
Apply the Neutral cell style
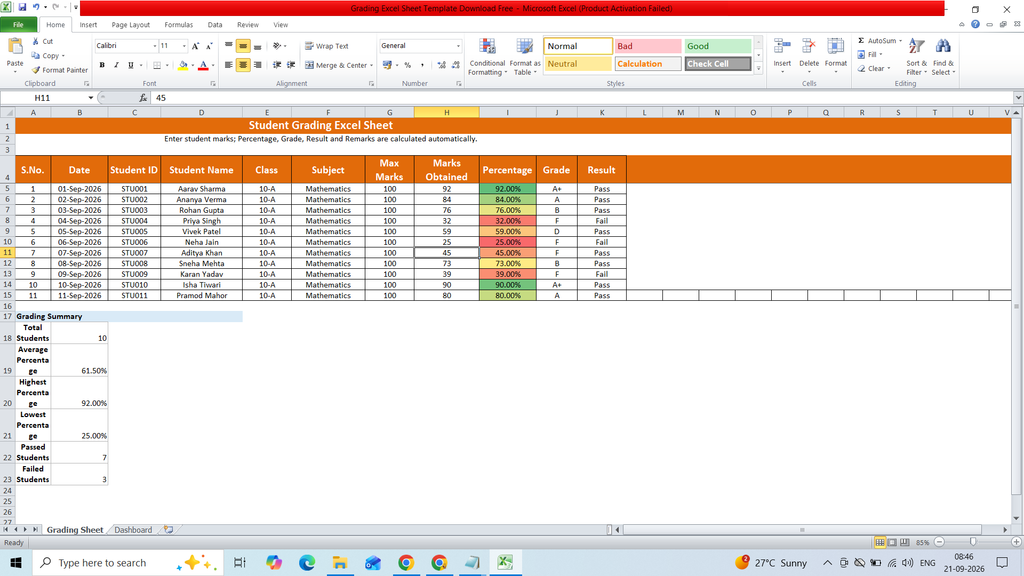coord(577,64)
